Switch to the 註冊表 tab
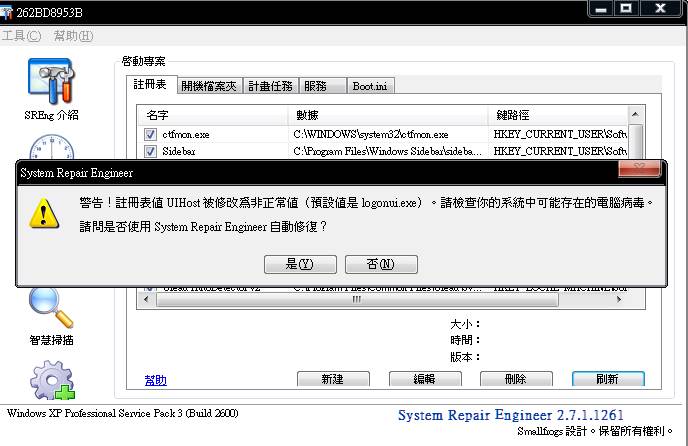The image size is (688, 446). click(x=151, y=84)
